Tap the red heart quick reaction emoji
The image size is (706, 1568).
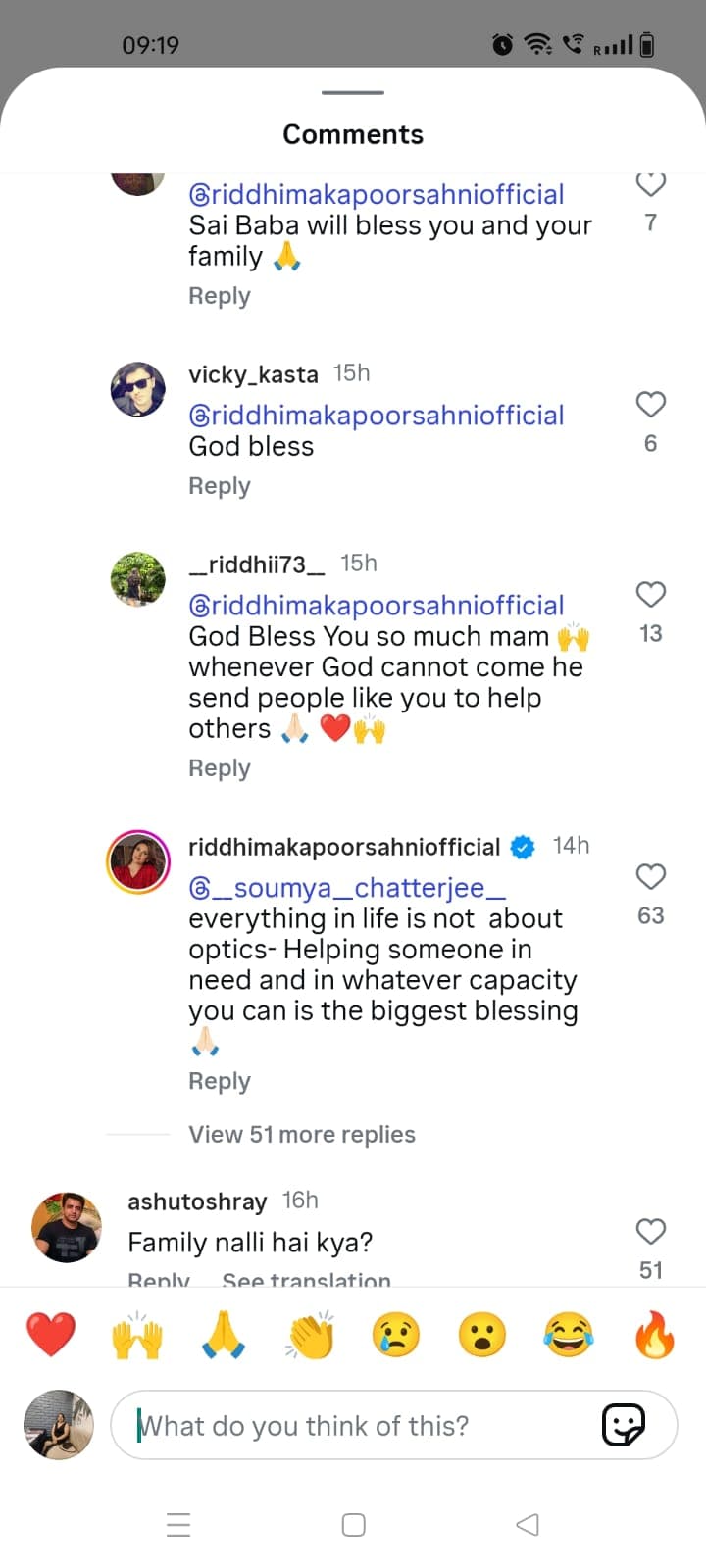(x=51, y=1335)
